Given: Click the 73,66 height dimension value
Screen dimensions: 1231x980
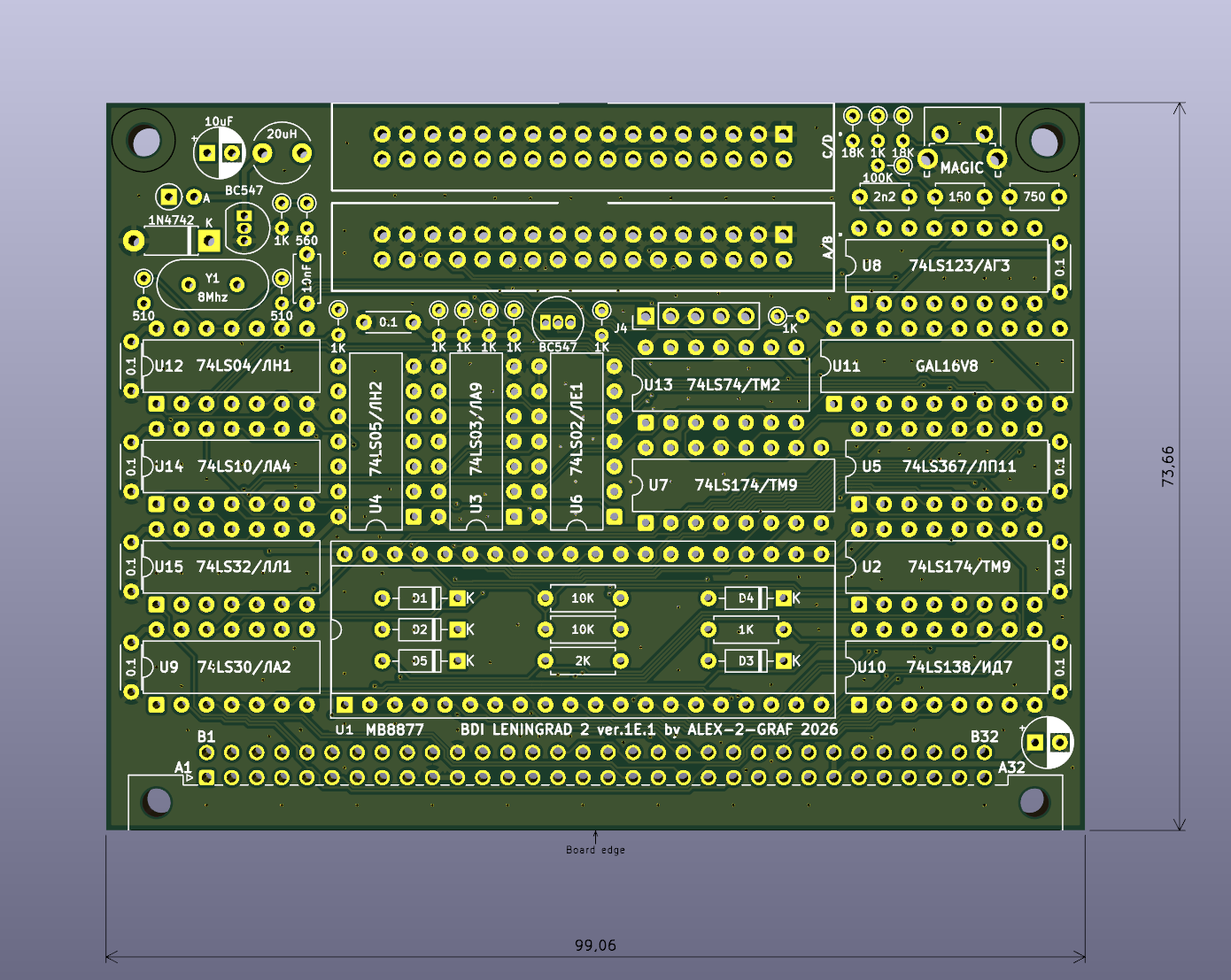Looking at the screenshot, I should tap(1168, 466).
